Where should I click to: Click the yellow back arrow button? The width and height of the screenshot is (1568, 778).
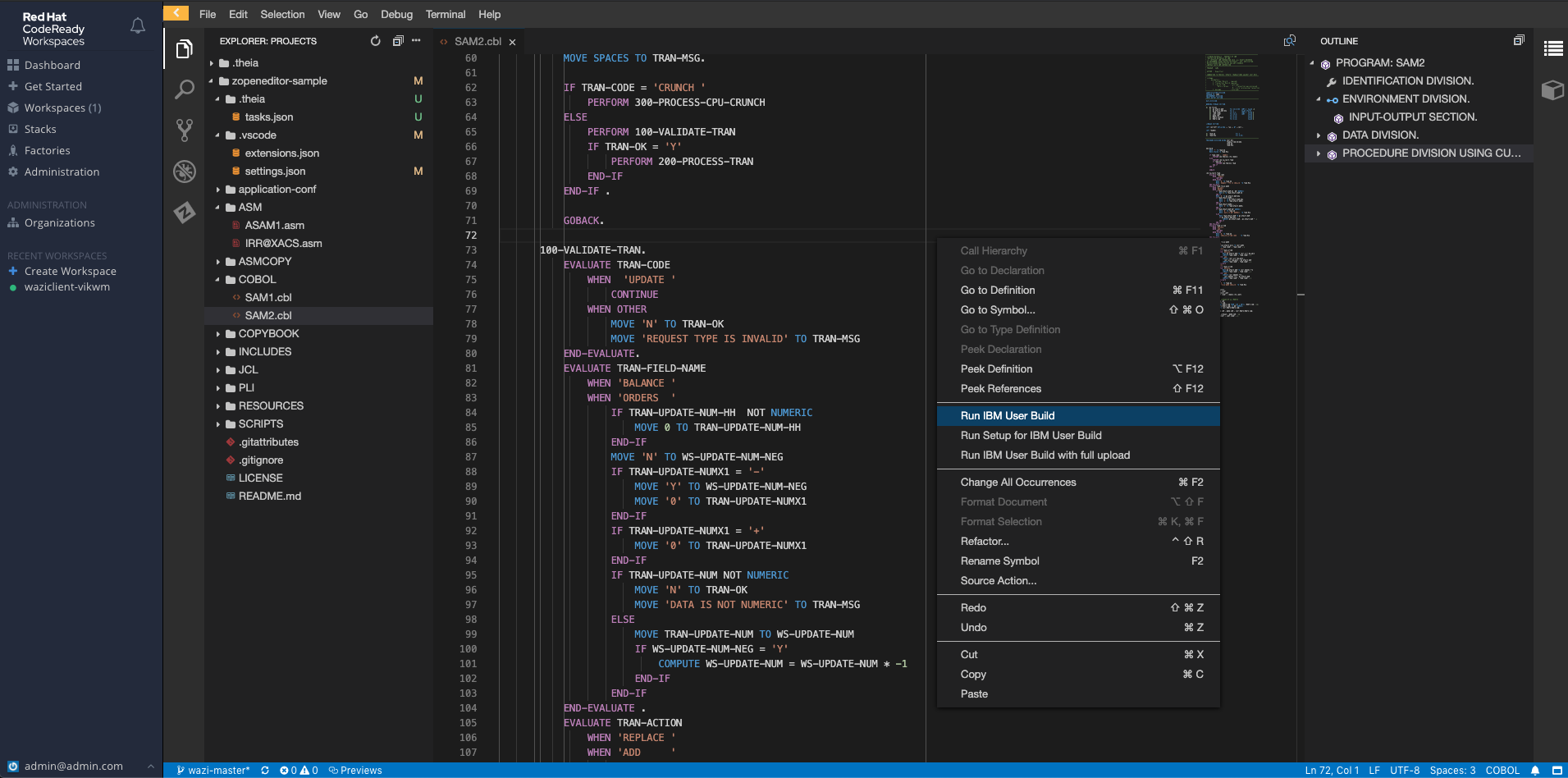(176, 13)
